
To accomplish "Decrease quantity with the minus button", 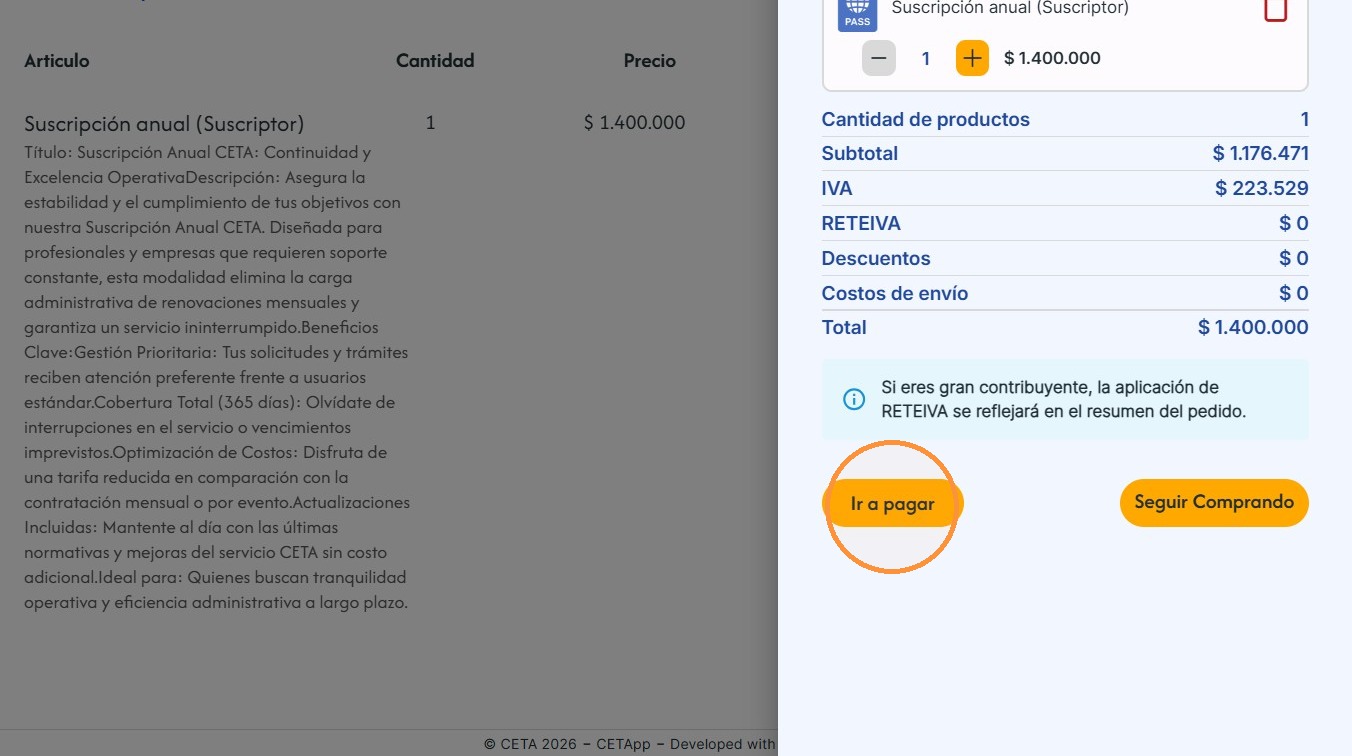I will [879, 58].
